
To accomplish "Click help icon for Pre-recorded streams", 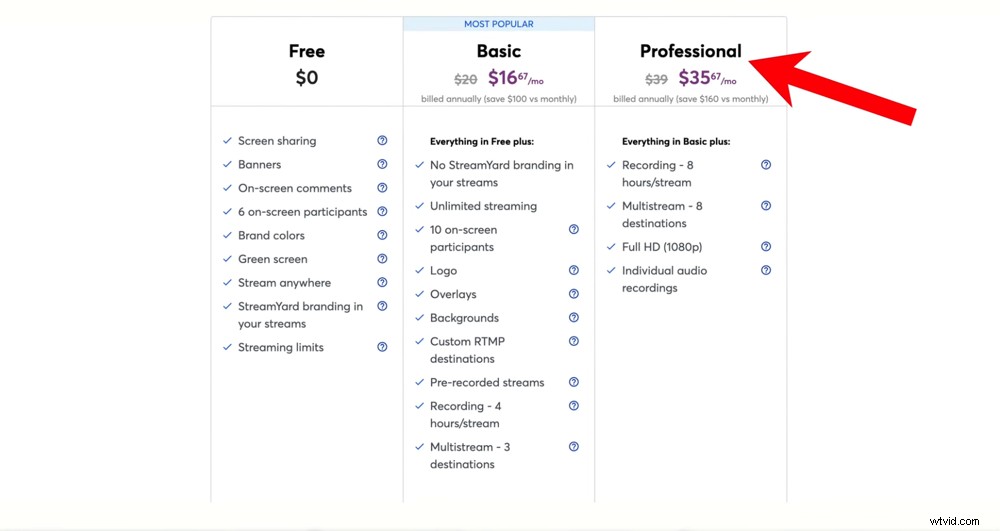I will coord(574,382).
